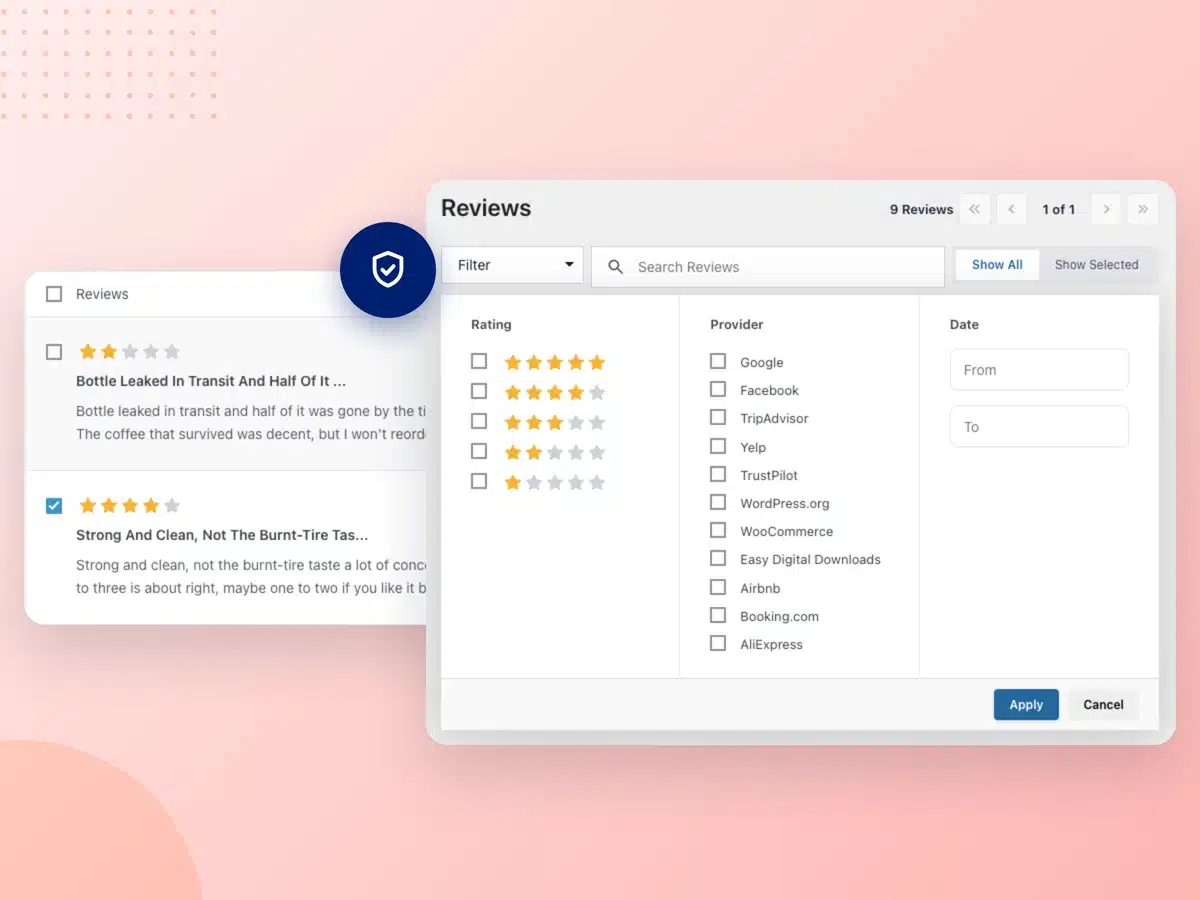Select the Bottle Leaked In Transit review checkbox
This screenshot has width=1200, height=900.
54,352
